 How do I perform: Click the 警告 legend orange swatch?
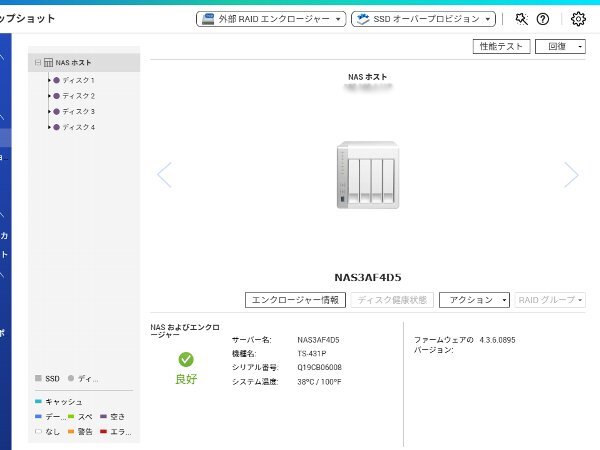coord(71,432)
